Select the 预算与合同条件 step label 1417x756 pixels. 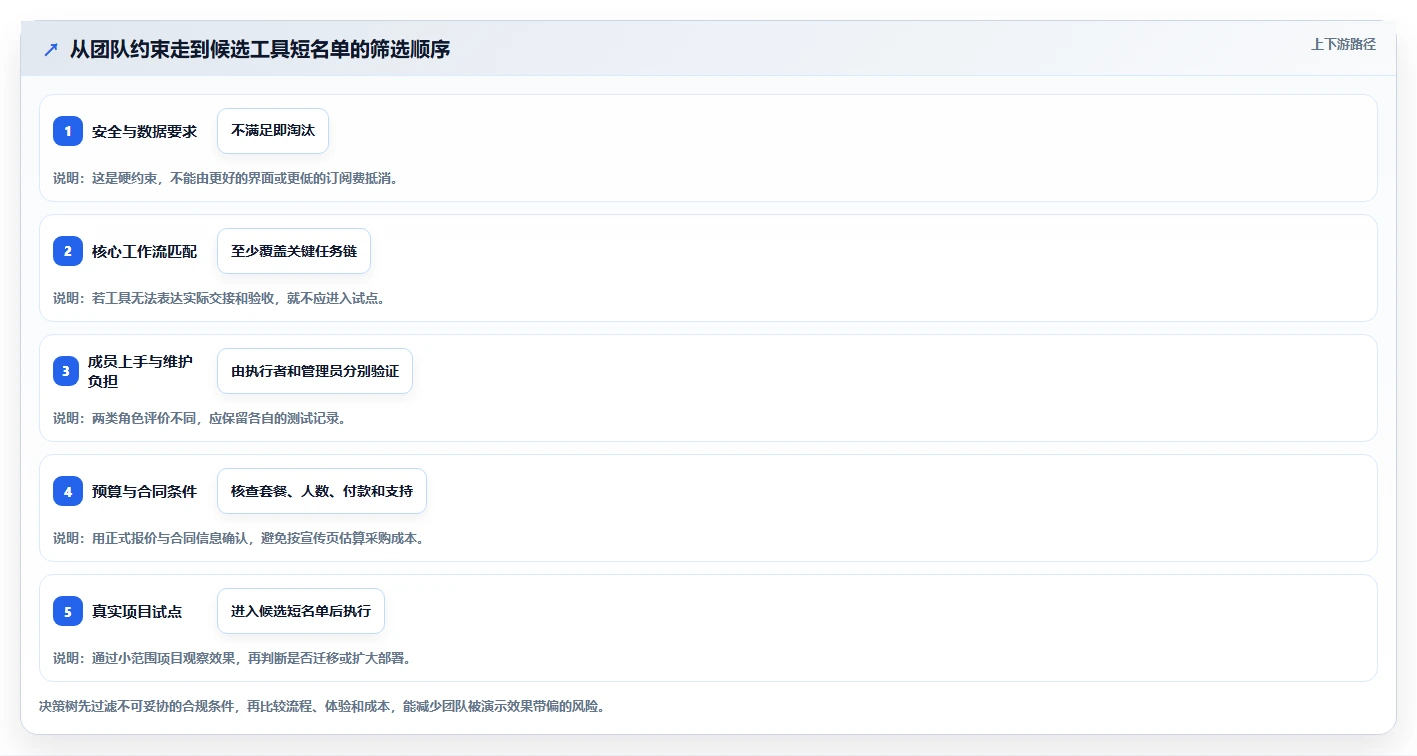[144, 491]
